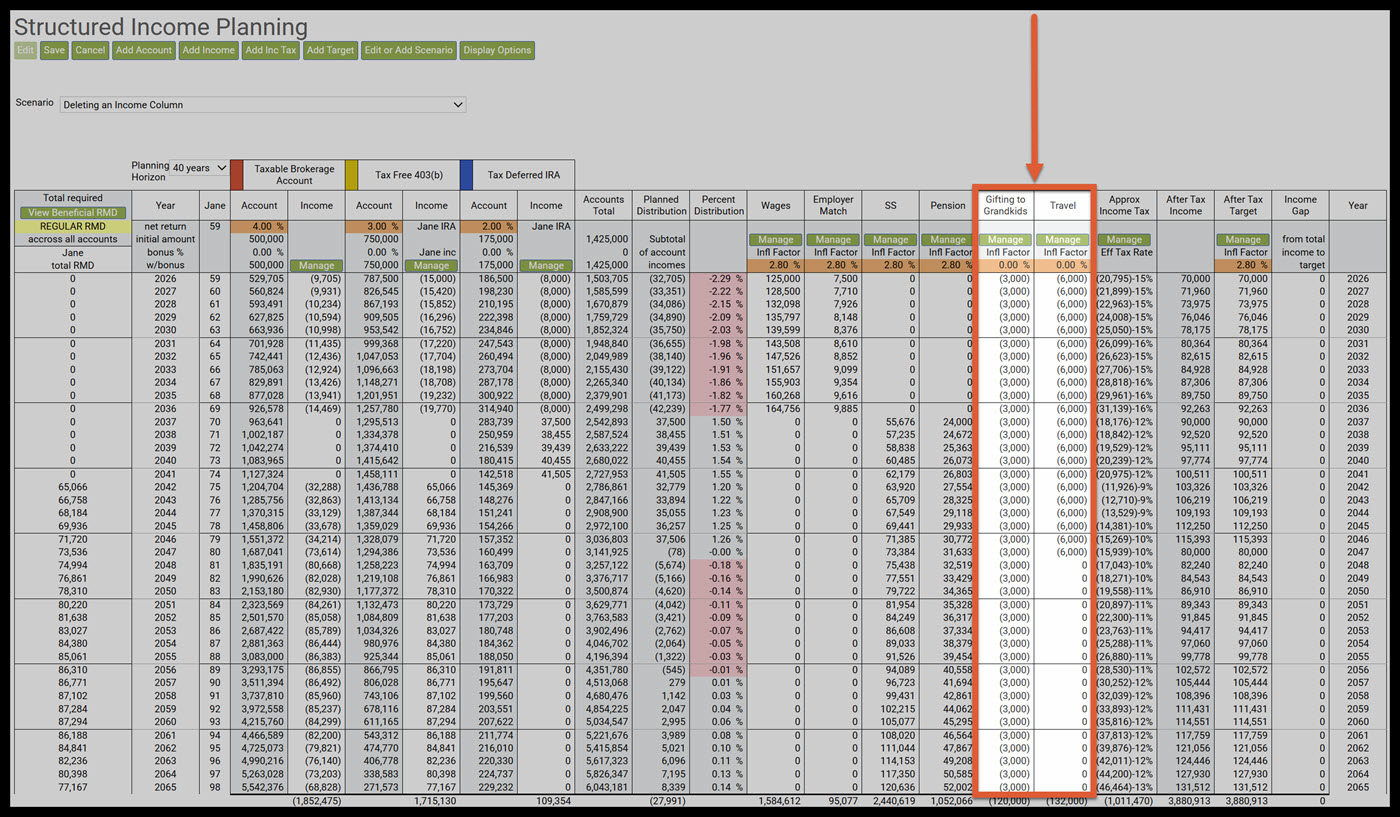Click the Add Target button

(x=330, y=50)
